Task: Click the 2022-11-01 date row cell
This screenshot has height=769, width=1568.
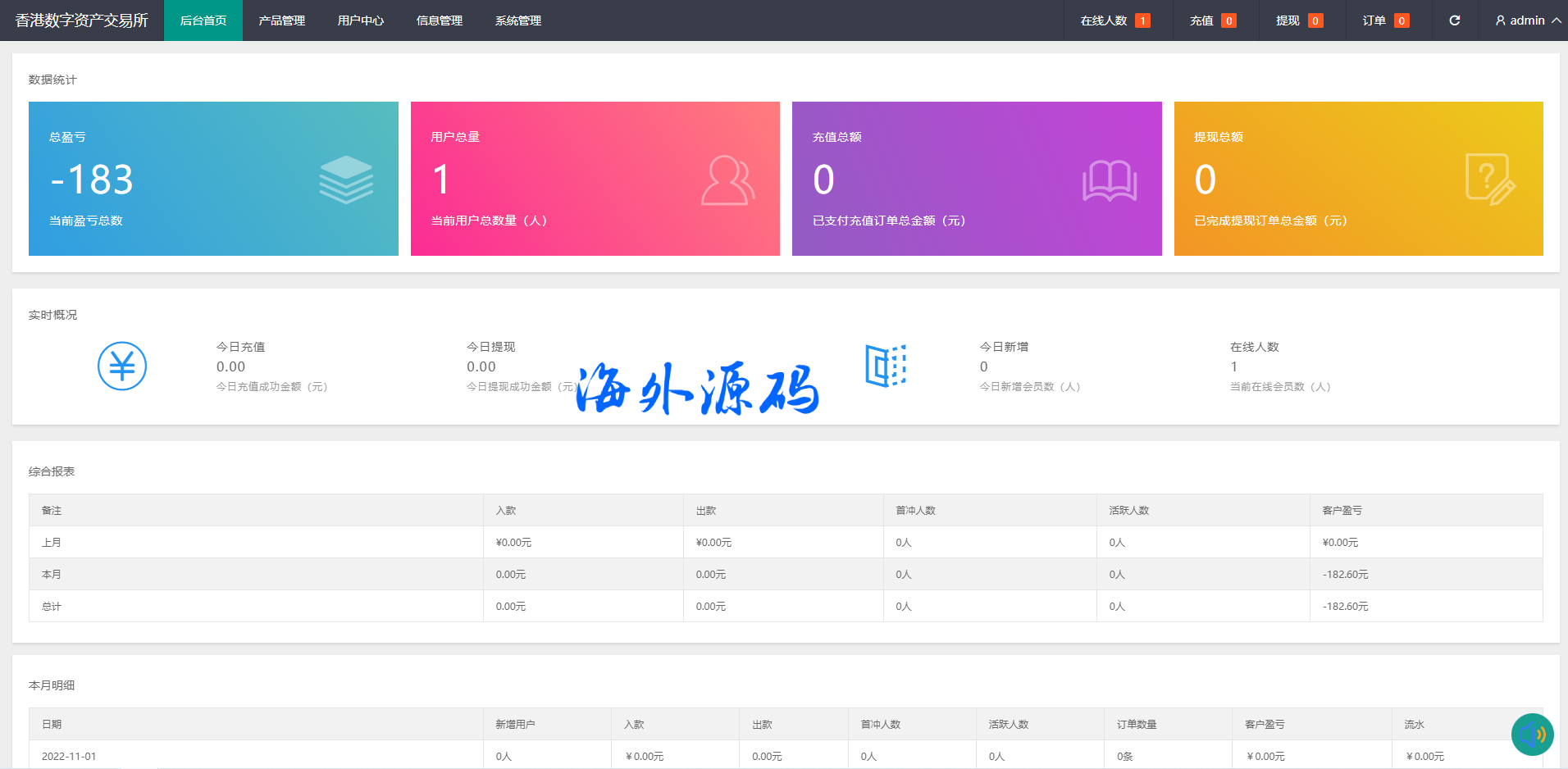Action: point(69,756)
